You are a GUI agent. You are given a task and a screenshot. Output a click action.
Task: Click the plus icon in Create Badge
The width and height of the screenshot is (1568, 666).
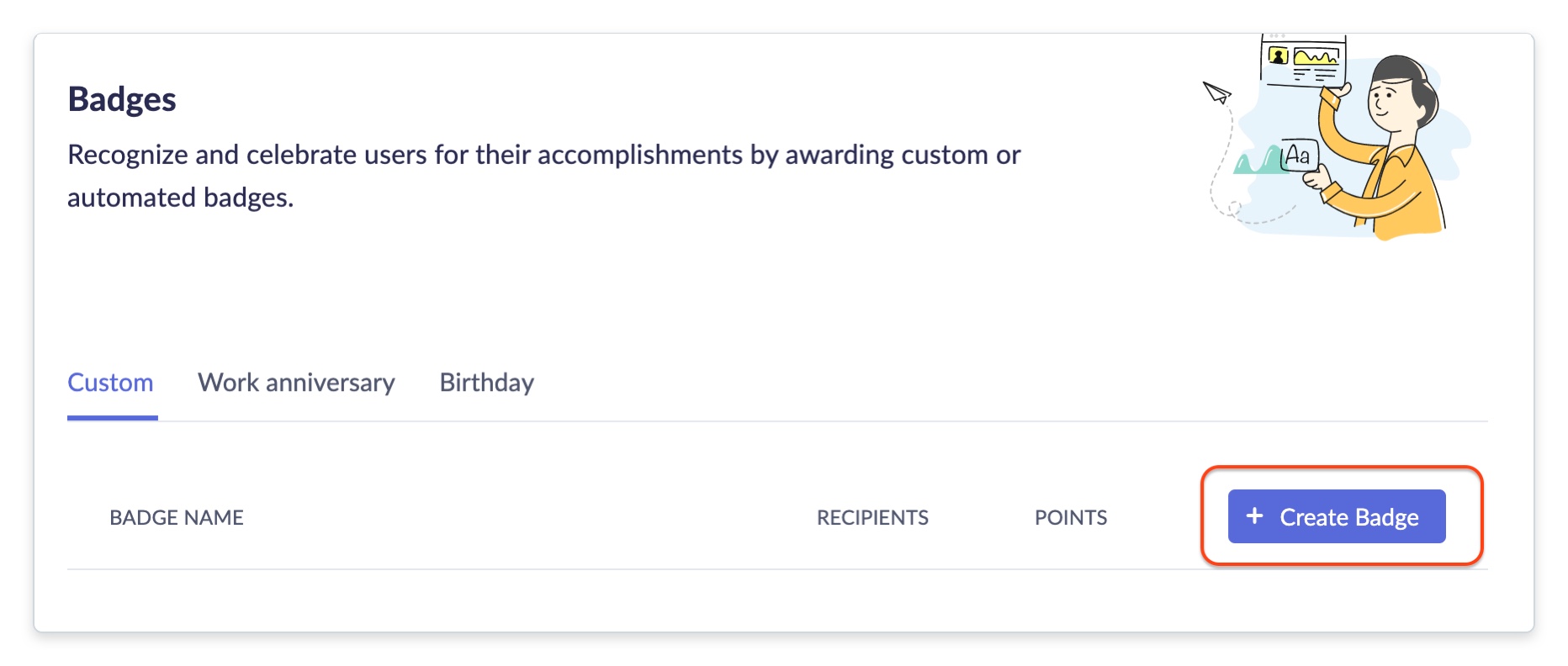click(1254, 516)
